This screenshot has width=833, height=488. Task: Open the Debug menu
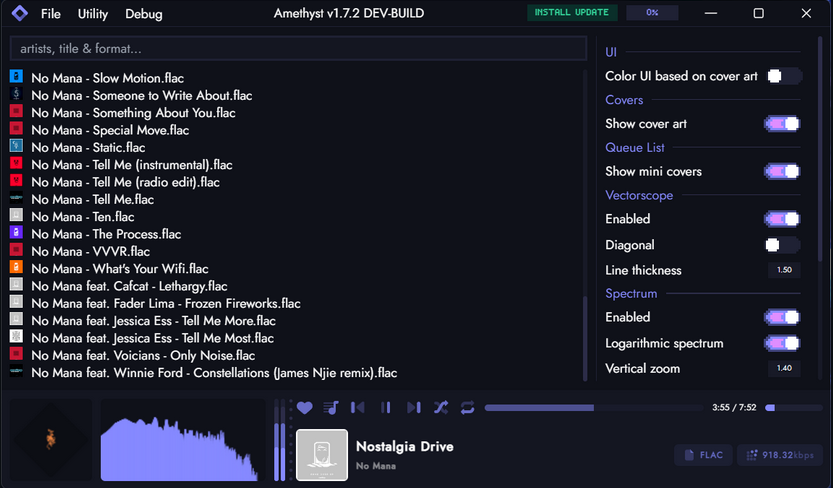[x=143, y=14]
